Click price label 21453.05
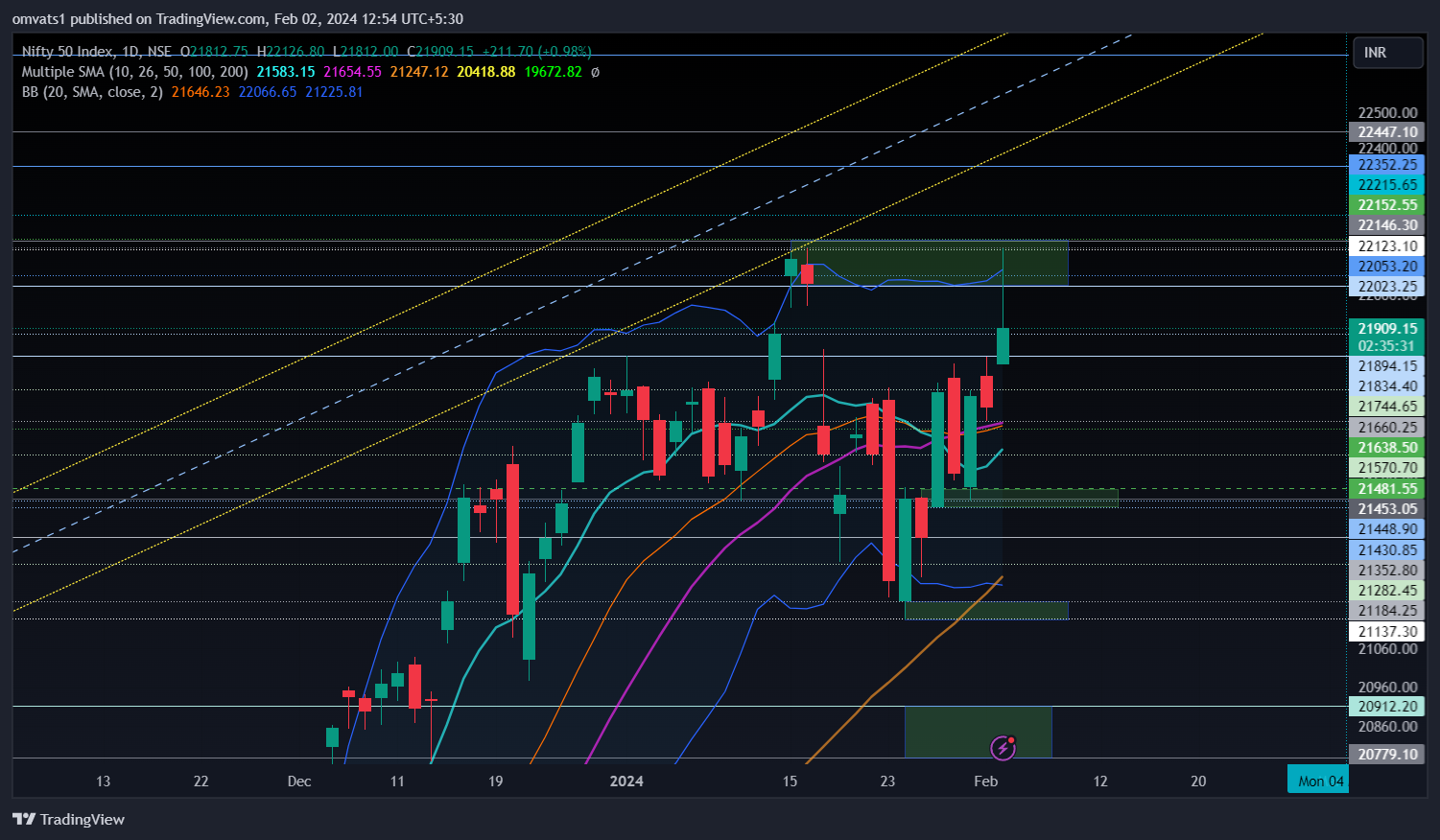Screen dimensions: 1440x840 pyautogui.click(x=1387, y=509)
